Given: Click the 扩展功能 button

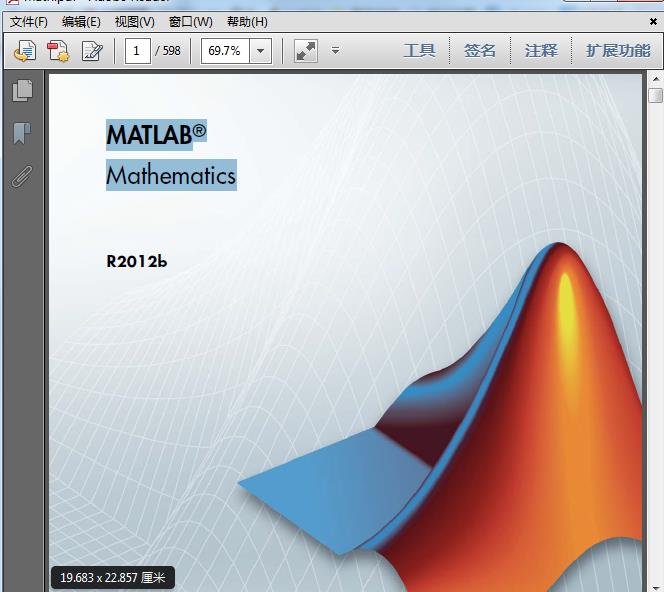Looking at the screenshot, I should click(x=618, y=51).
